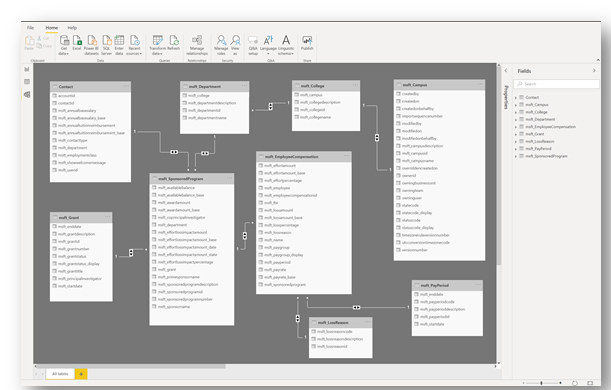611x390 pixels.
Task: Refresh the data using the ribbon icon
Action: point(174,40)
